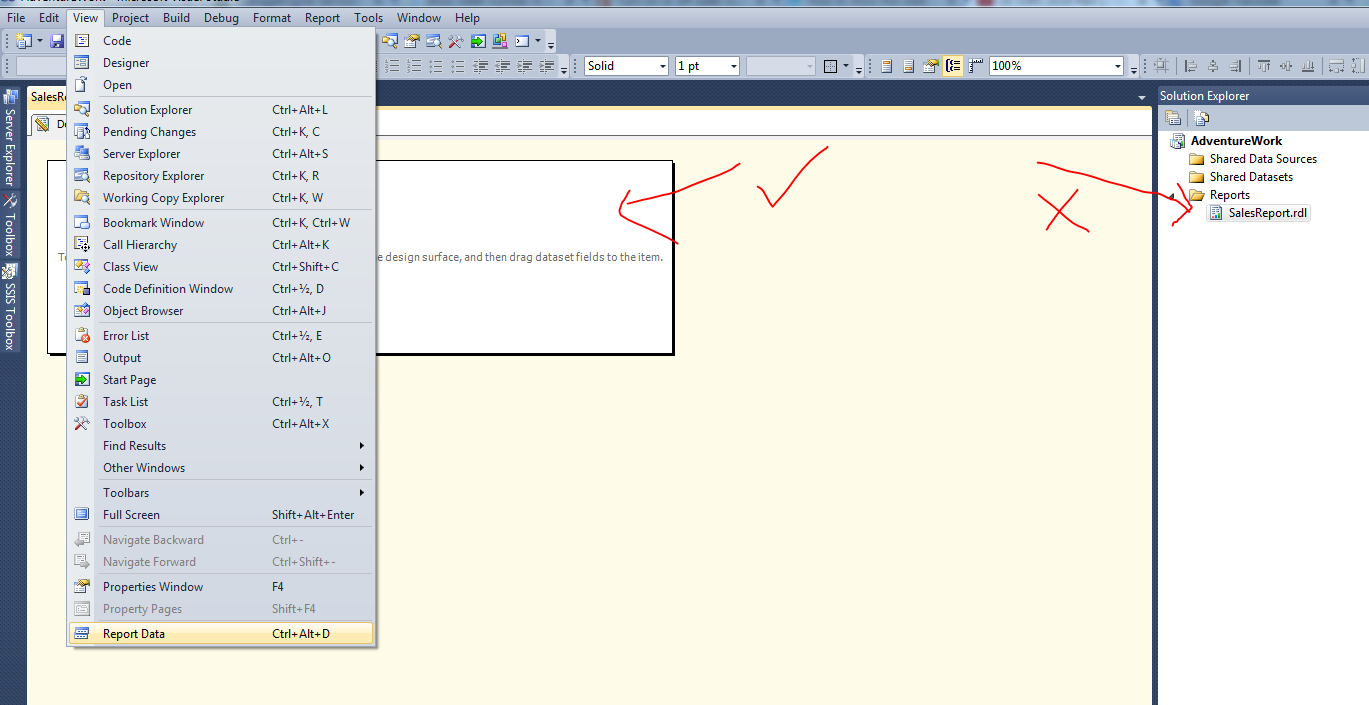Toggle the ruler display button
This screenshot has height=705, width=1369.
(x=976, y=65)
